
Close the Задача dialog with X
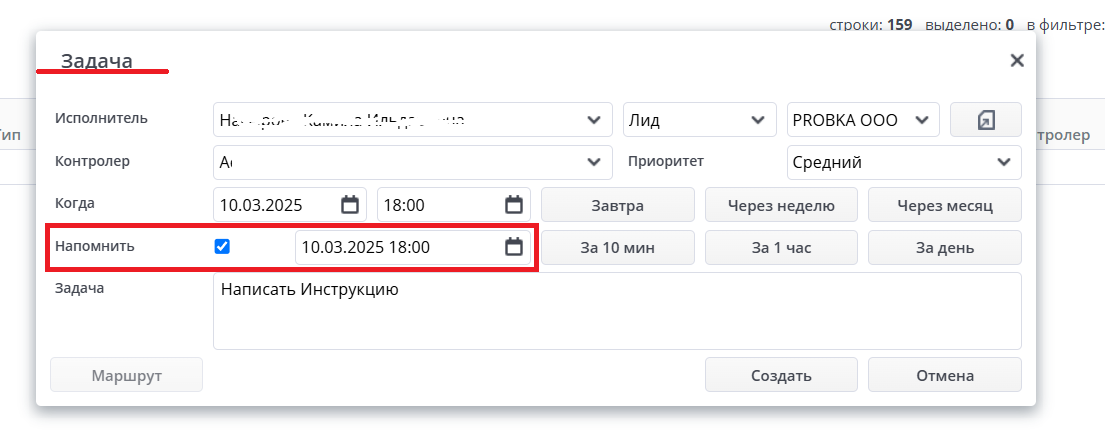(x=1017, y=60)
